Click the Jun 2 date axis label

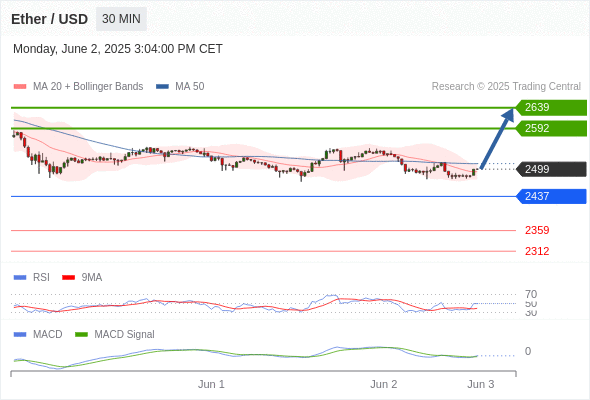click(383, 384)
